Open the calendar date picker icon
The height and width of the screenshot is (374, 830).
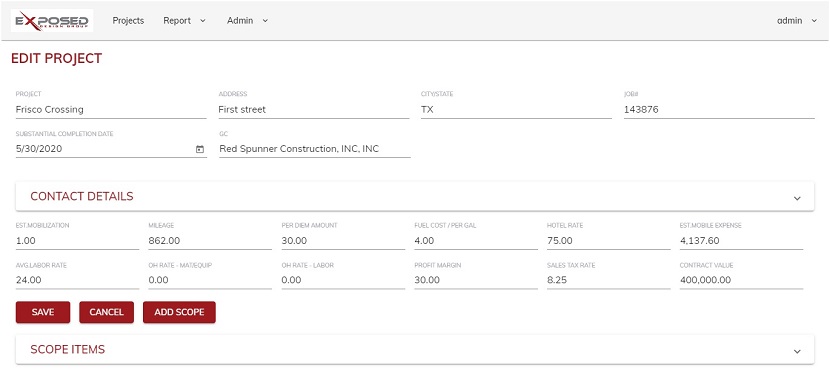tap(200, 150)
